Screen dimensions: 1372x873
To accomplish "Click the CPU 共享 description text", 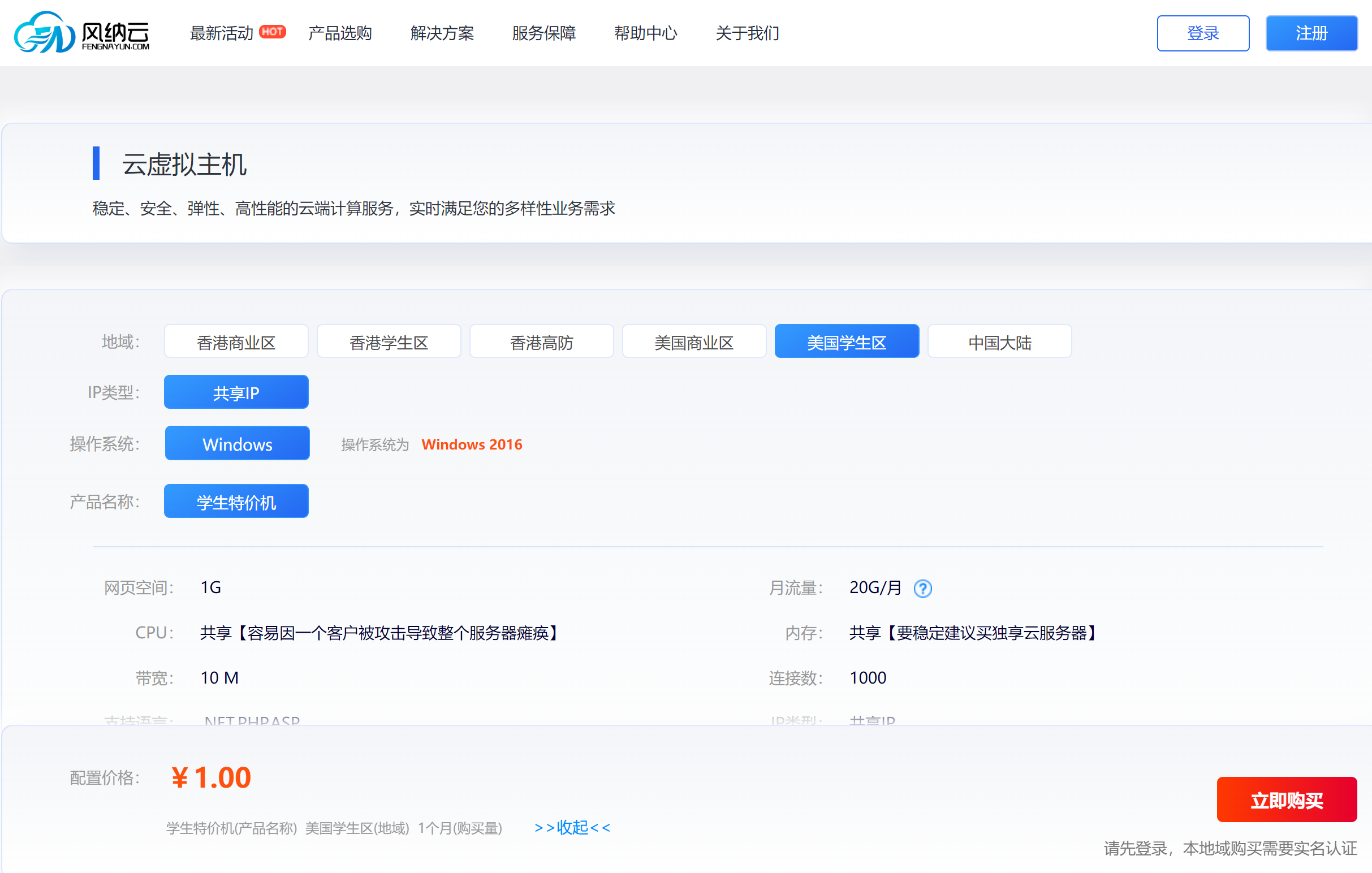I will (x=381, y=633).
